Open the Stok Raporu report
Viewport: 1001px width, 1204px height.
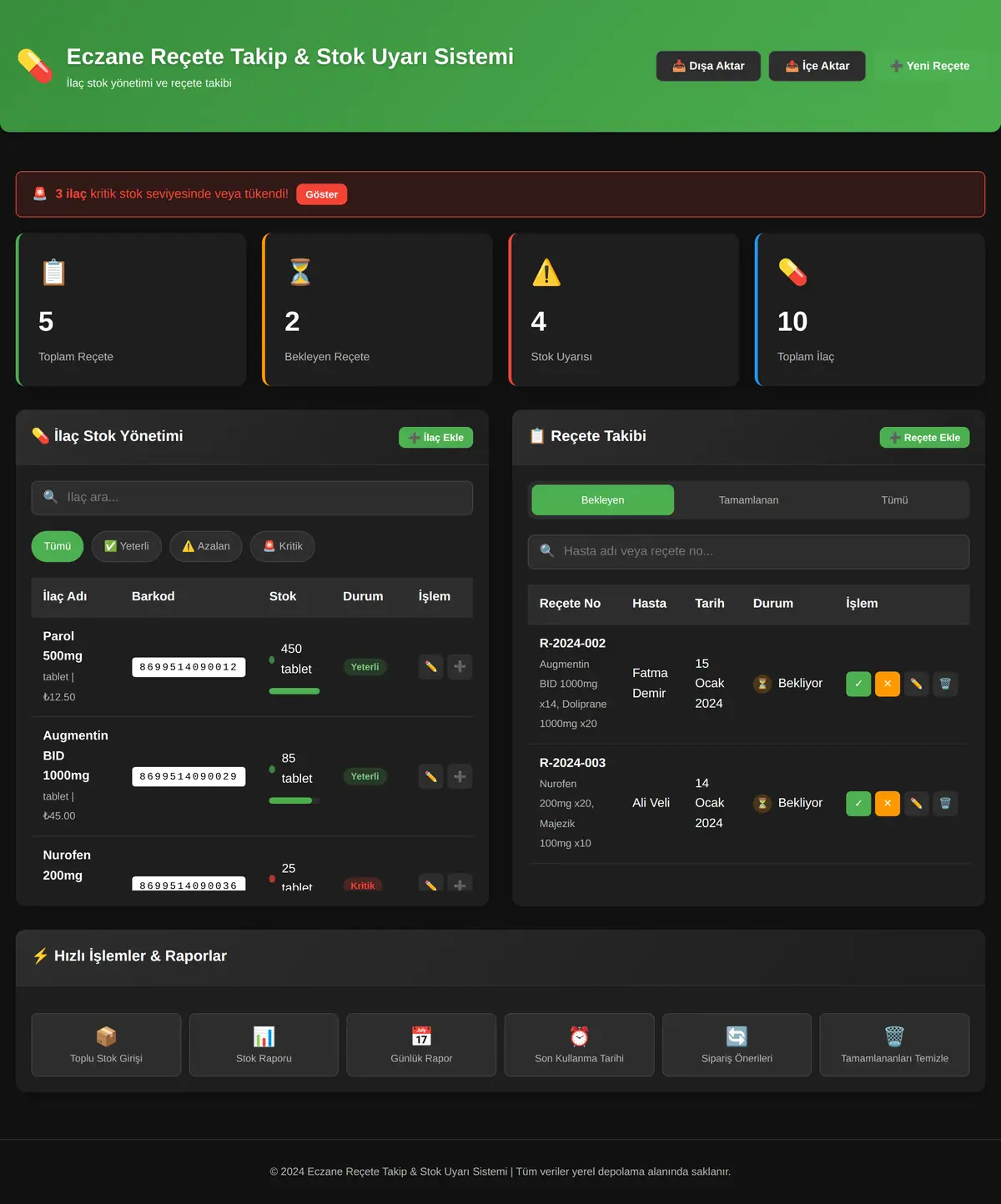[264, 1045]
